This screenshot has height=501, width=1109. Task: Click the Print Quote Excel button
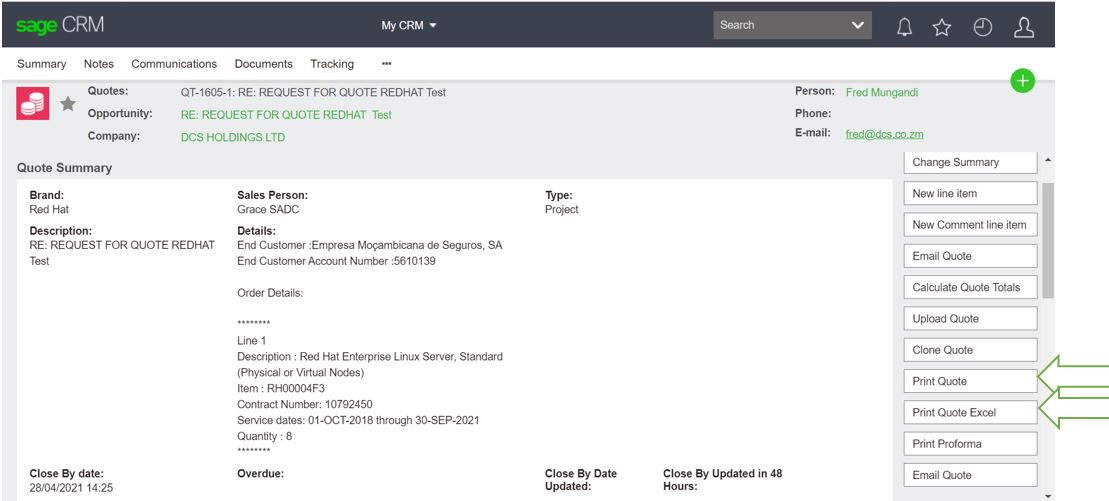point(969,412)
